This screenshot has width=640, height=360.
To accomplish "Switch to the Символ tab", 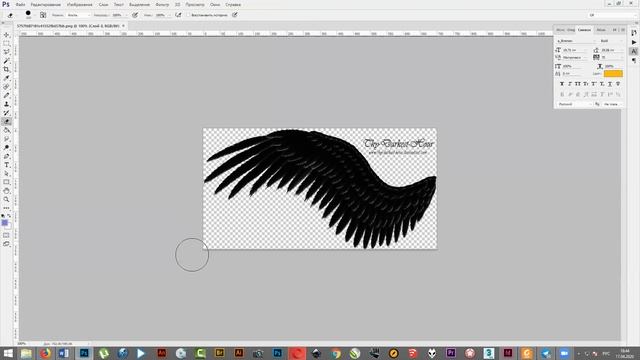I will pyautogui.click(x=584, y=30).
